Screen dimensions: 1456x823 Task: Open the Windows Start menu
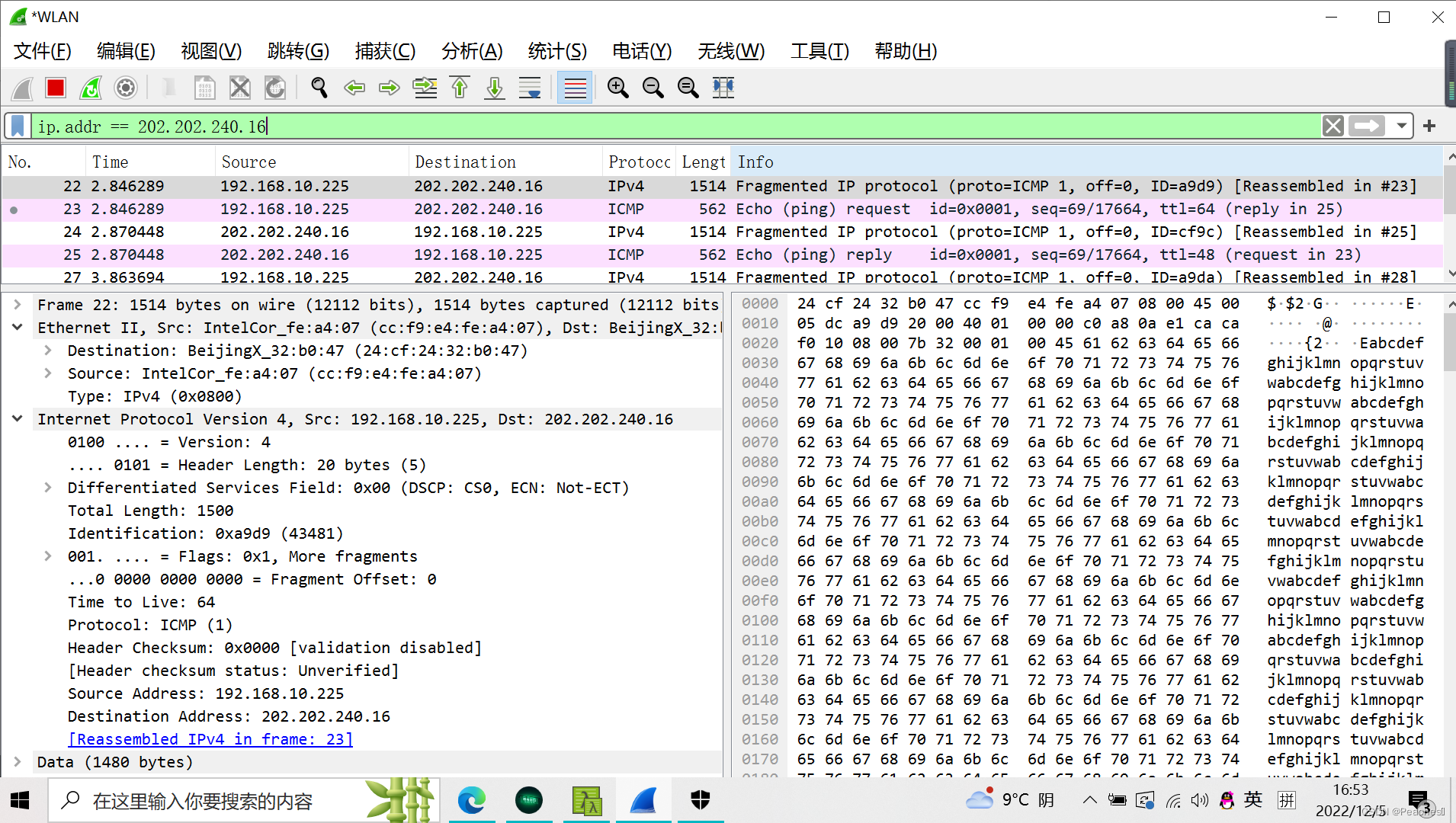21,800
